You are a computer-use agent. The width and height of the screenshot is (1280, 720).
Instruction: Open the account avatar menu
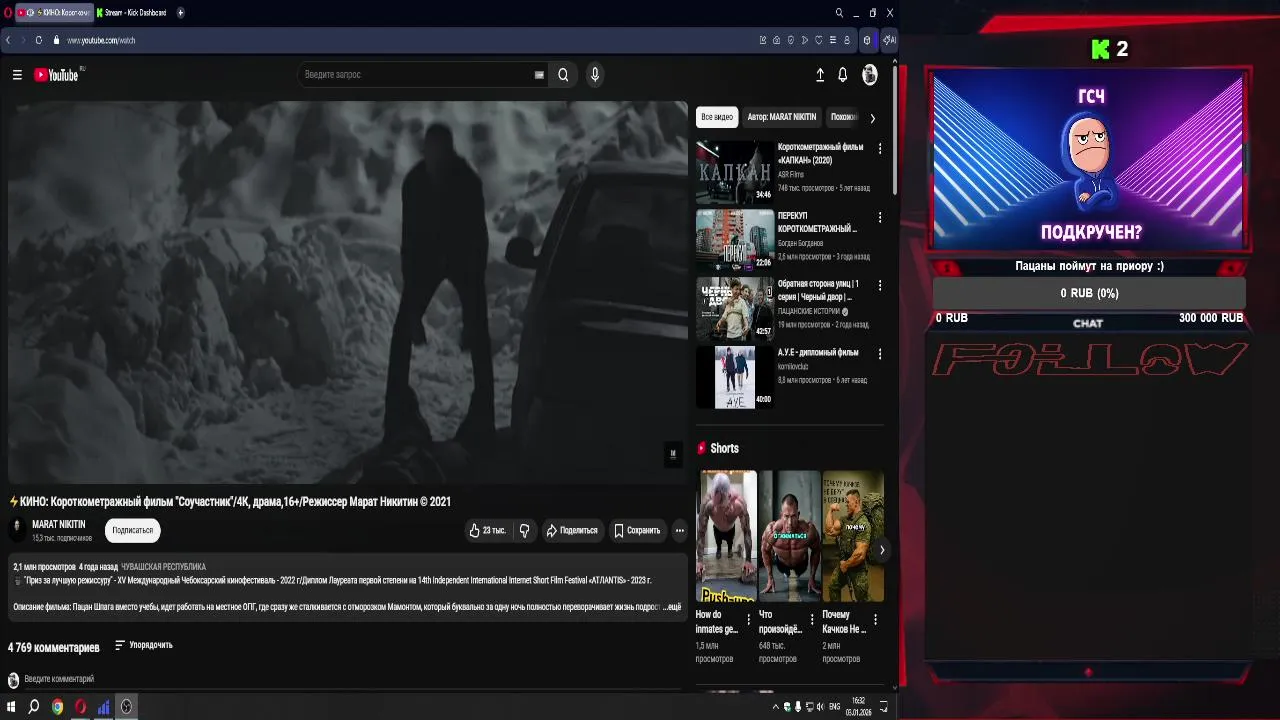(870, 75)
